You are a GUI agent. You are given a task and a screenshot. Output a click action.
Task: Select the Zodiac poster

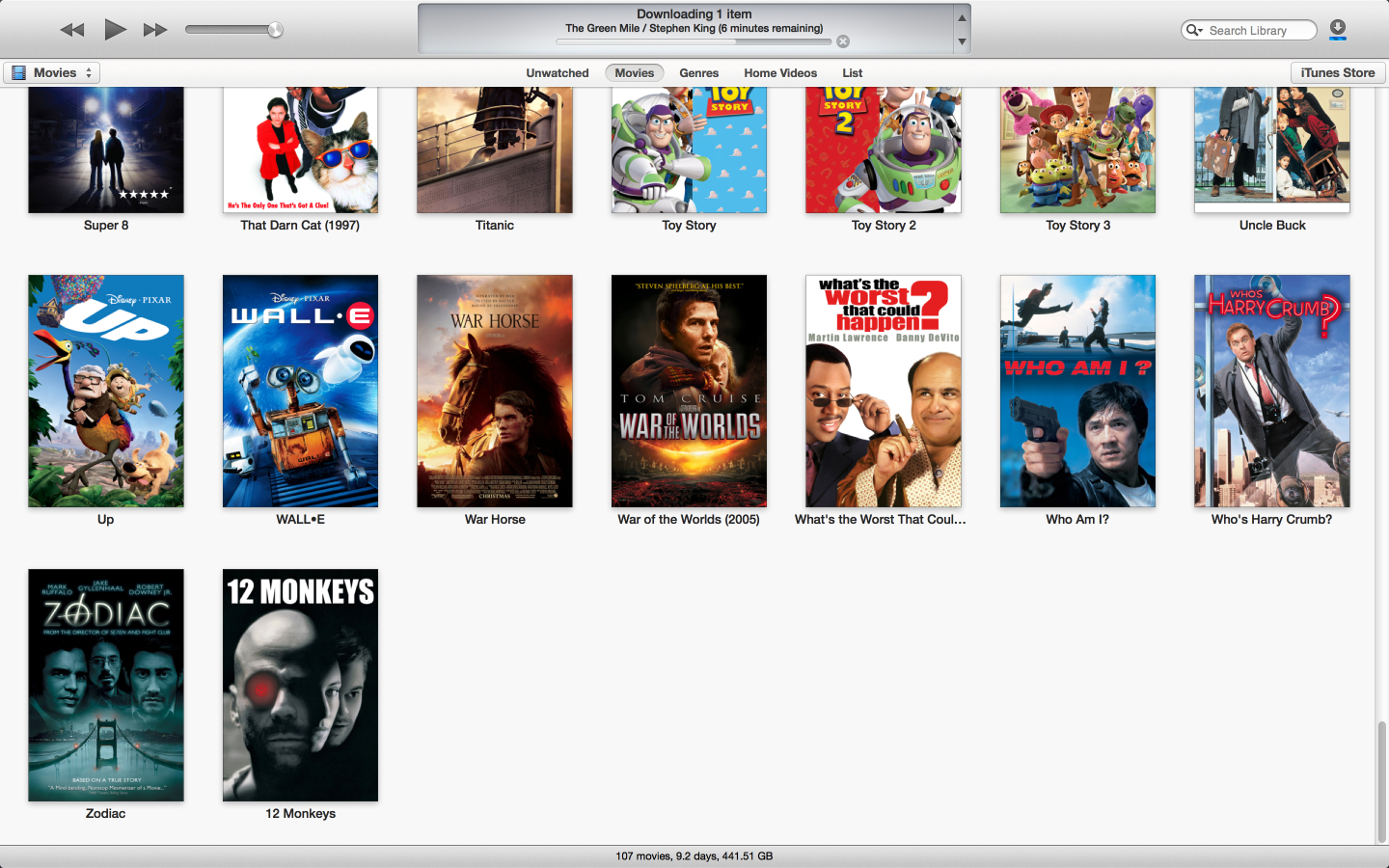tap(106, 685)
